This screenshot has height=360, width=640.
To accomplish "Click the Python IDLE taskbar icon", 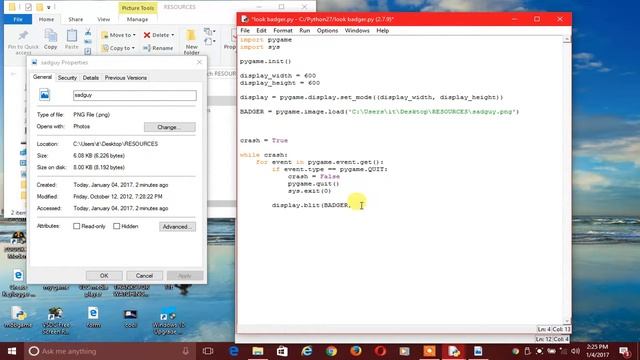I will click(x=453, y=351).
